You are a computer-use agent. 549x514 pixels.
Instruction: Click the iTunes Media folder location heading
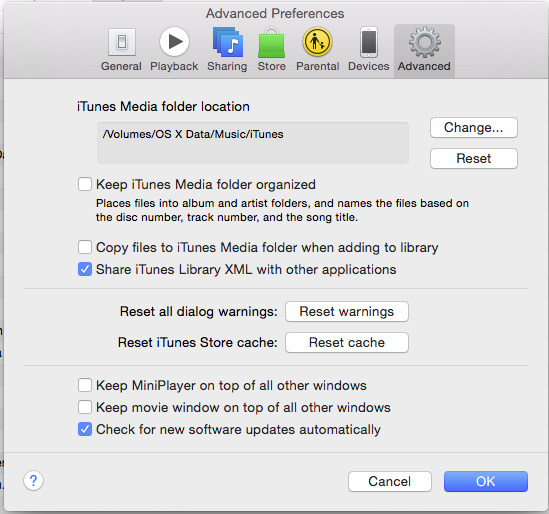point(163,106)
